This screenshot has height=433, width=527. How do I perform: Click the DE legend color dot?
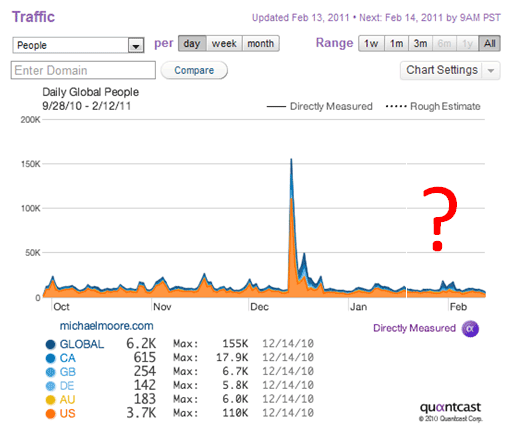[50, 386]
